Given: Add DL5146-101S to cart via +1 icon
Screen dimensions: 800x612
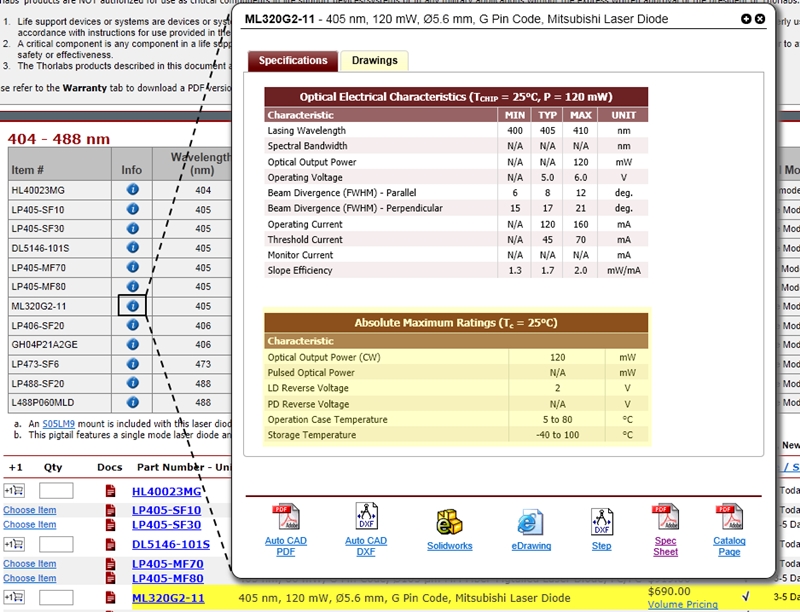Looking at the screenshot, I should [14, 544].
